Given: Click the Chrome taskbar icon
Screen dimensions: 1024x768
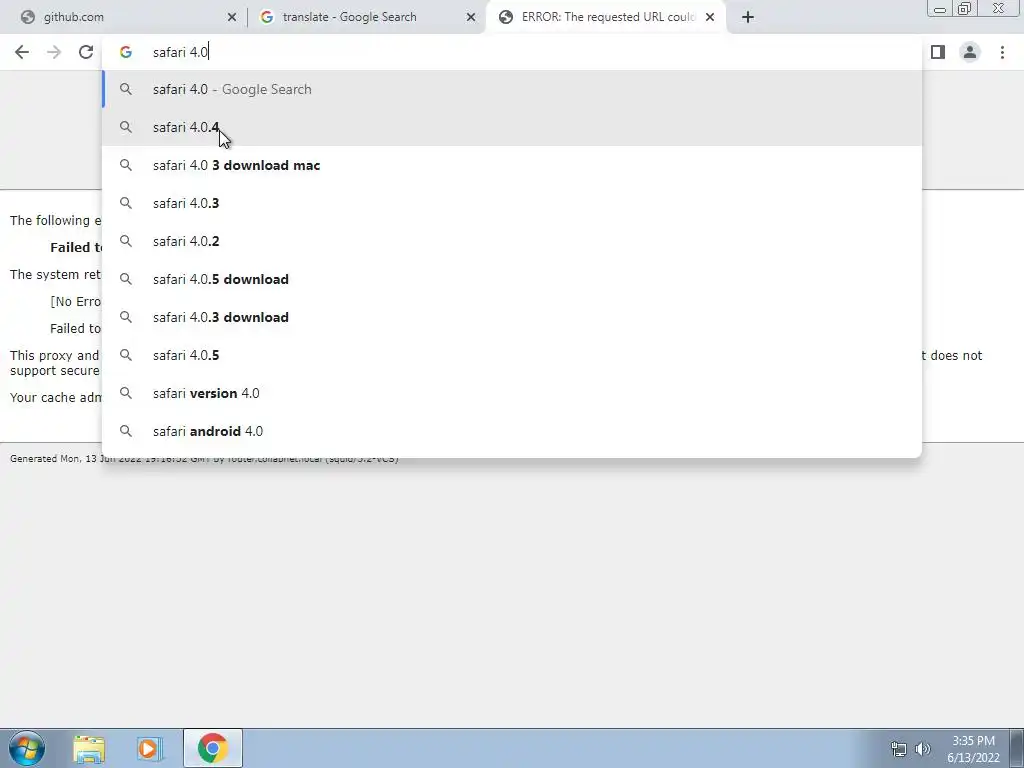Looking at the screenshot, I should (x=212, y=748).
